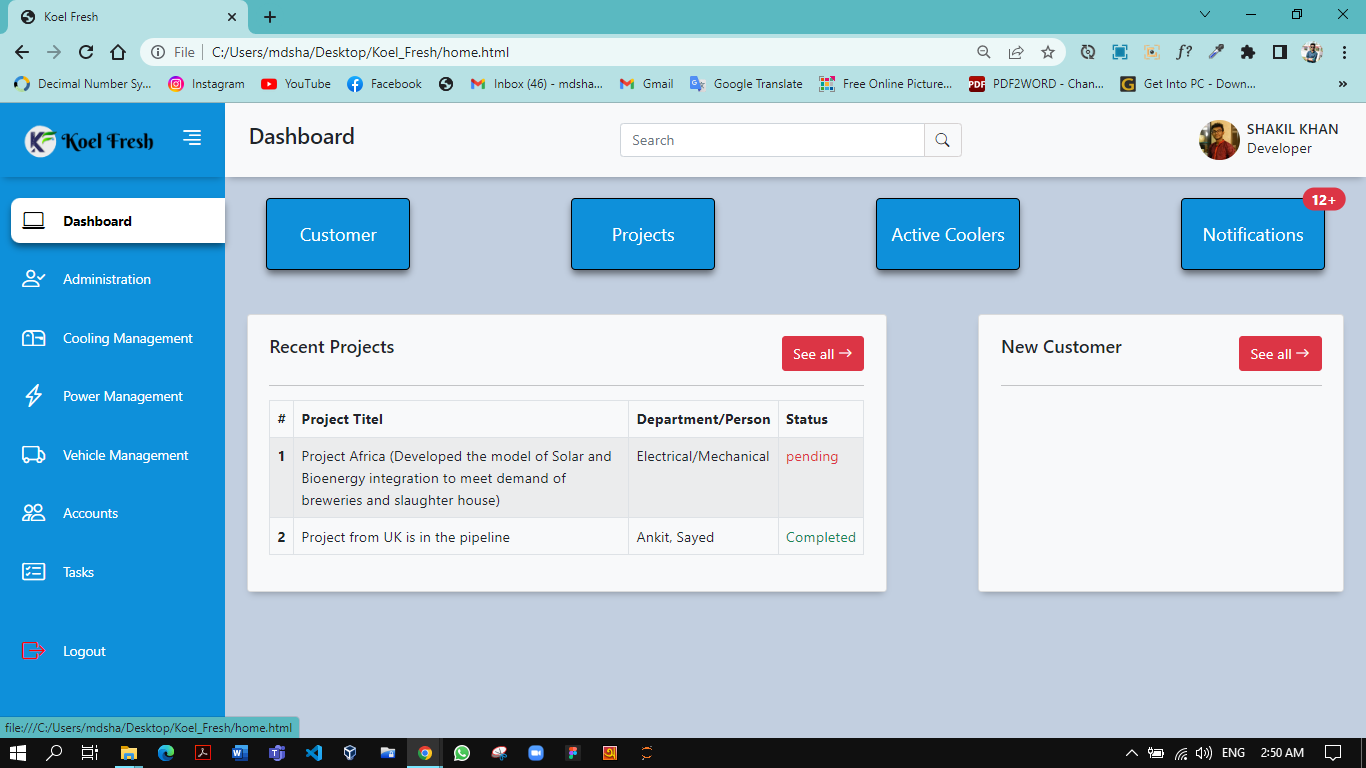Click the 'Department/Person' column header
The height and width of the screenshot is (768, 1366).
coord(703,419)
